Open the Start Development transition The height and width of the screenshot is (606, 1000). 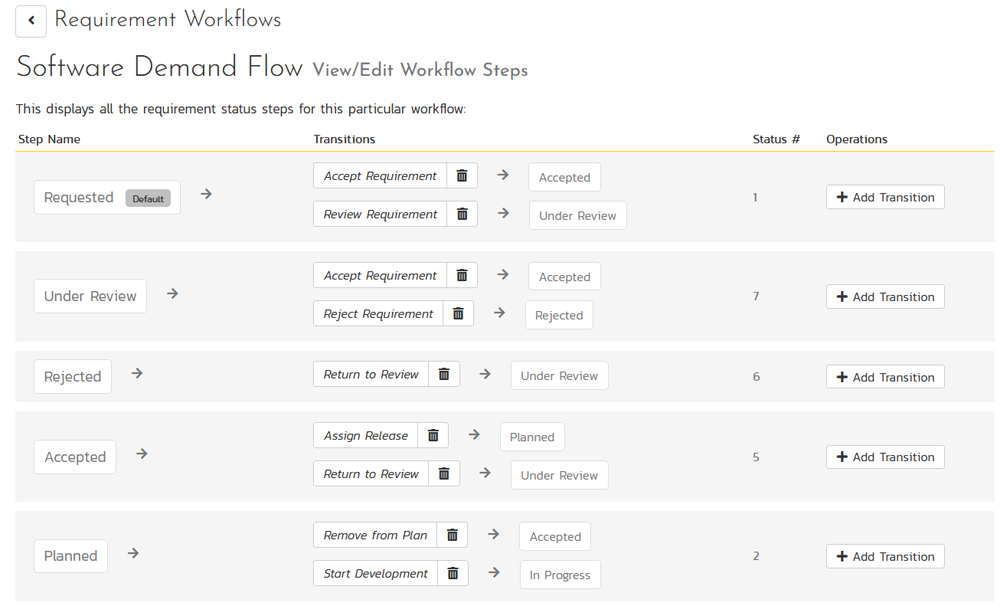(x=375, y=574)
